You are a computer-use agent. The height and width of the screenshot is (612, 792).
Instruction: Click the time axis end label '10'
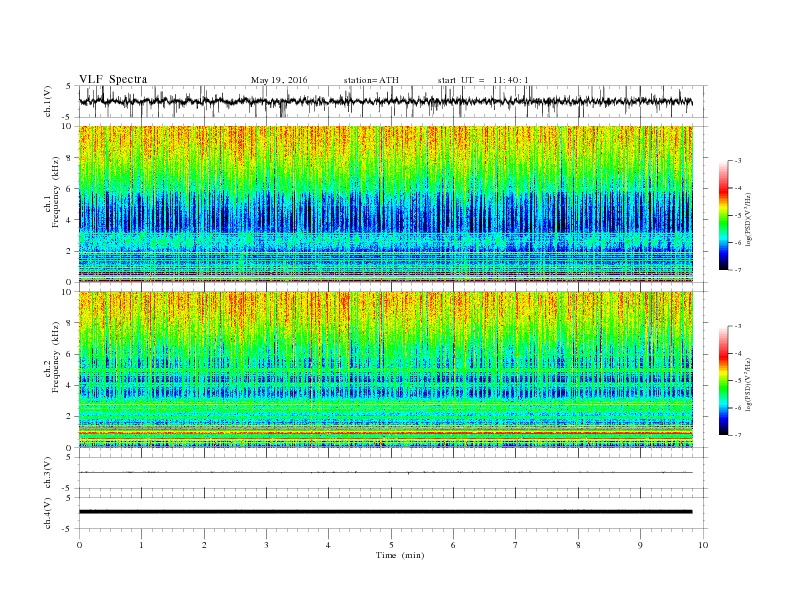click(x=703, y=545)
